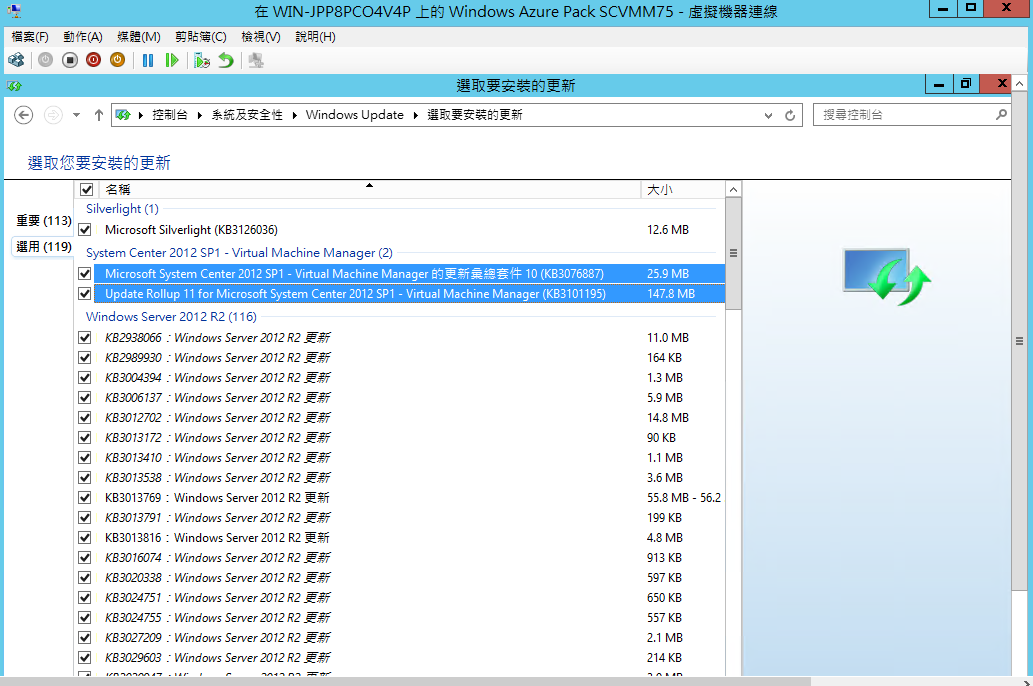Image resolution: width=1033 pixels, height=686 pixels.
Task: Collapse the Windows Server 2012 R2 (116) group
Action: point(171,317)
